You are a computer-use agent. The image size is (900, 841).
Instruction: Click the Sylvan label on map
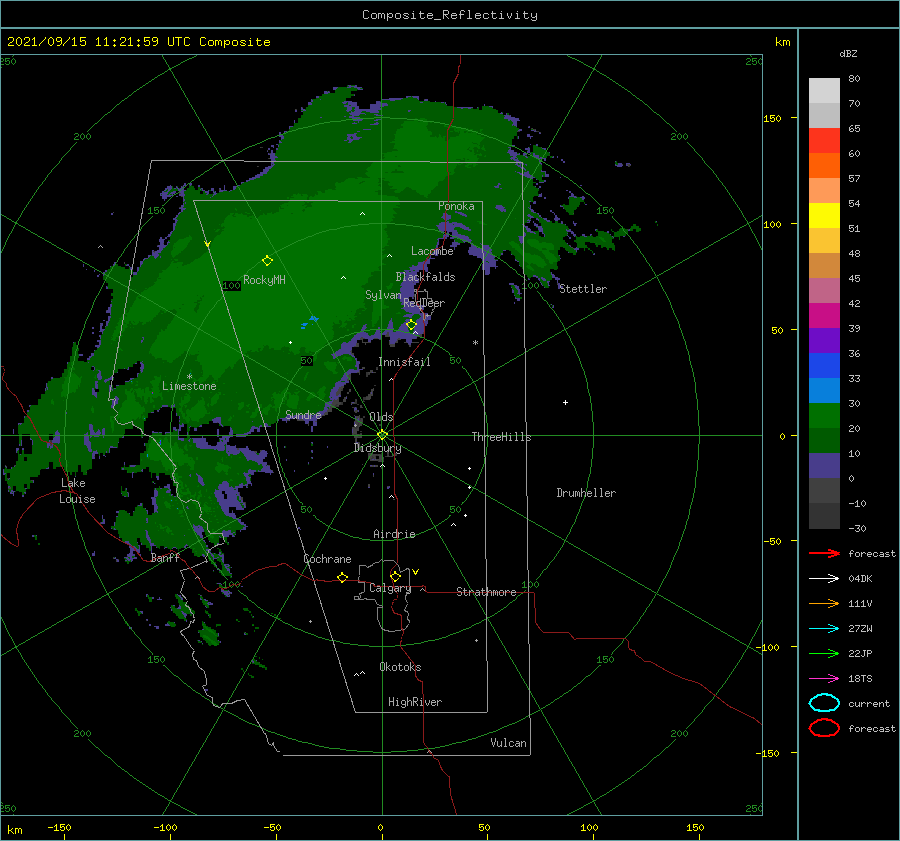click(383, 295)
